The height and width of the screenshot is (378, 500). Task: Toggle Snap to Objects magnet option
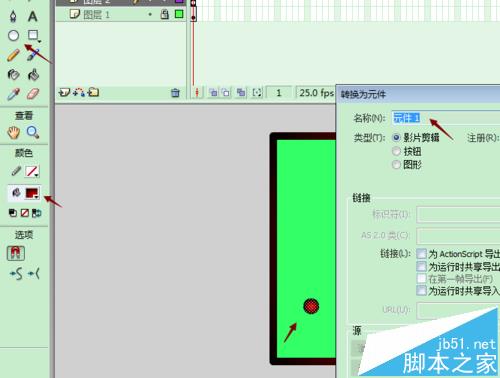tap(16, 253)
